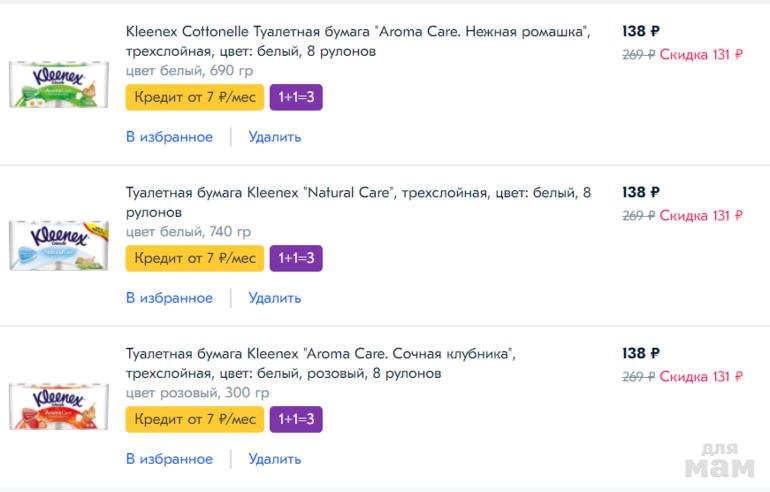Open Kleenex Cottonelle "Нежная ромашка" product title
770x492 pixels.
[357, 41]
